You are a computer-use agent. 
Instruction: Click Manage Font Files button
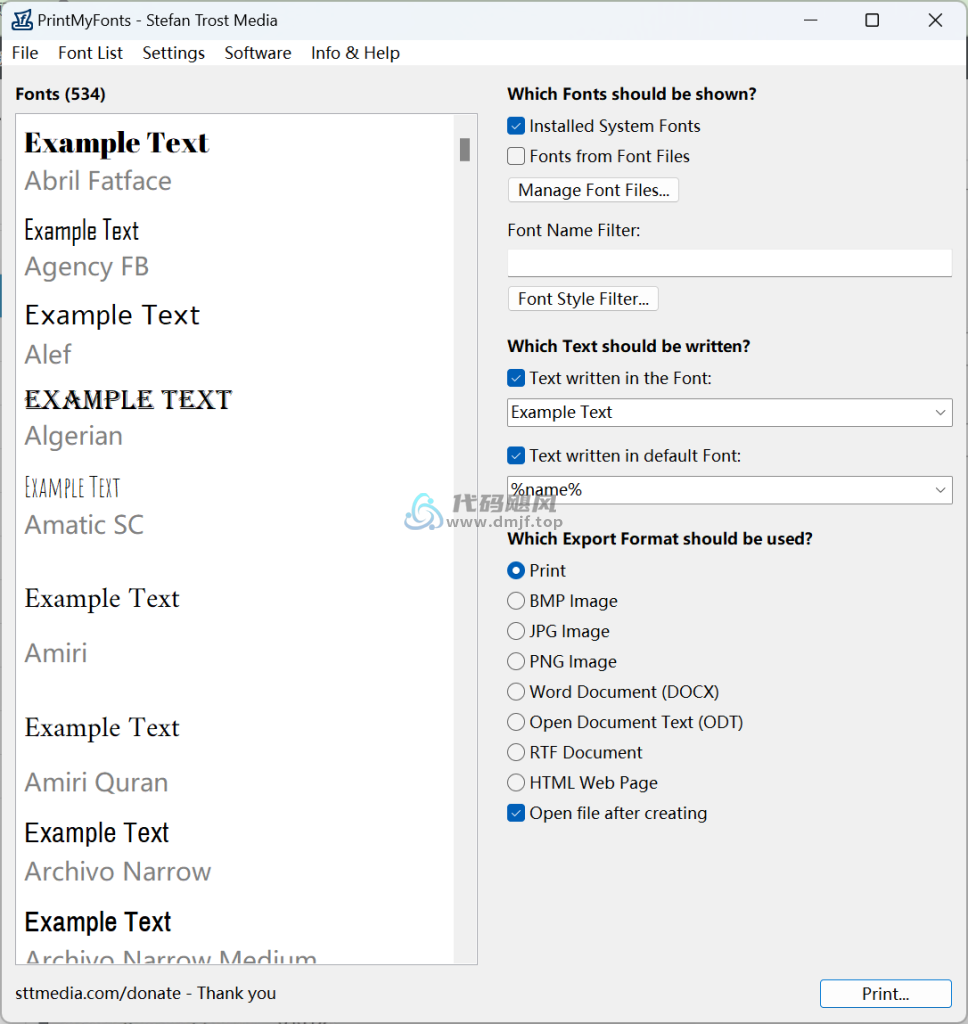[593, 190]
